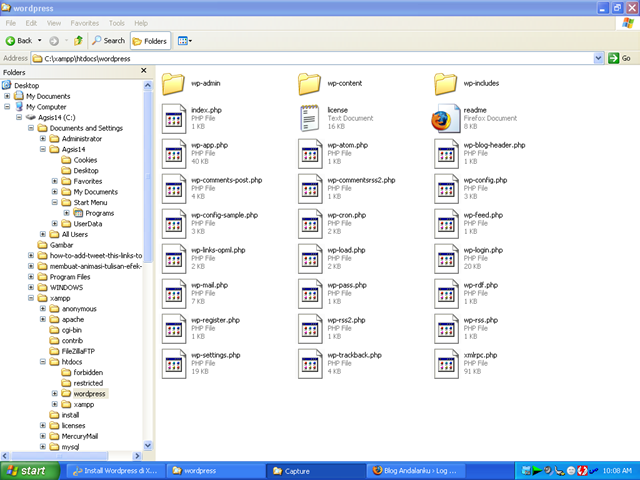The height and width of the screenshot is (480, 640).
Task: Switch to Capture taskbar window
Action: tap(316, 471)
